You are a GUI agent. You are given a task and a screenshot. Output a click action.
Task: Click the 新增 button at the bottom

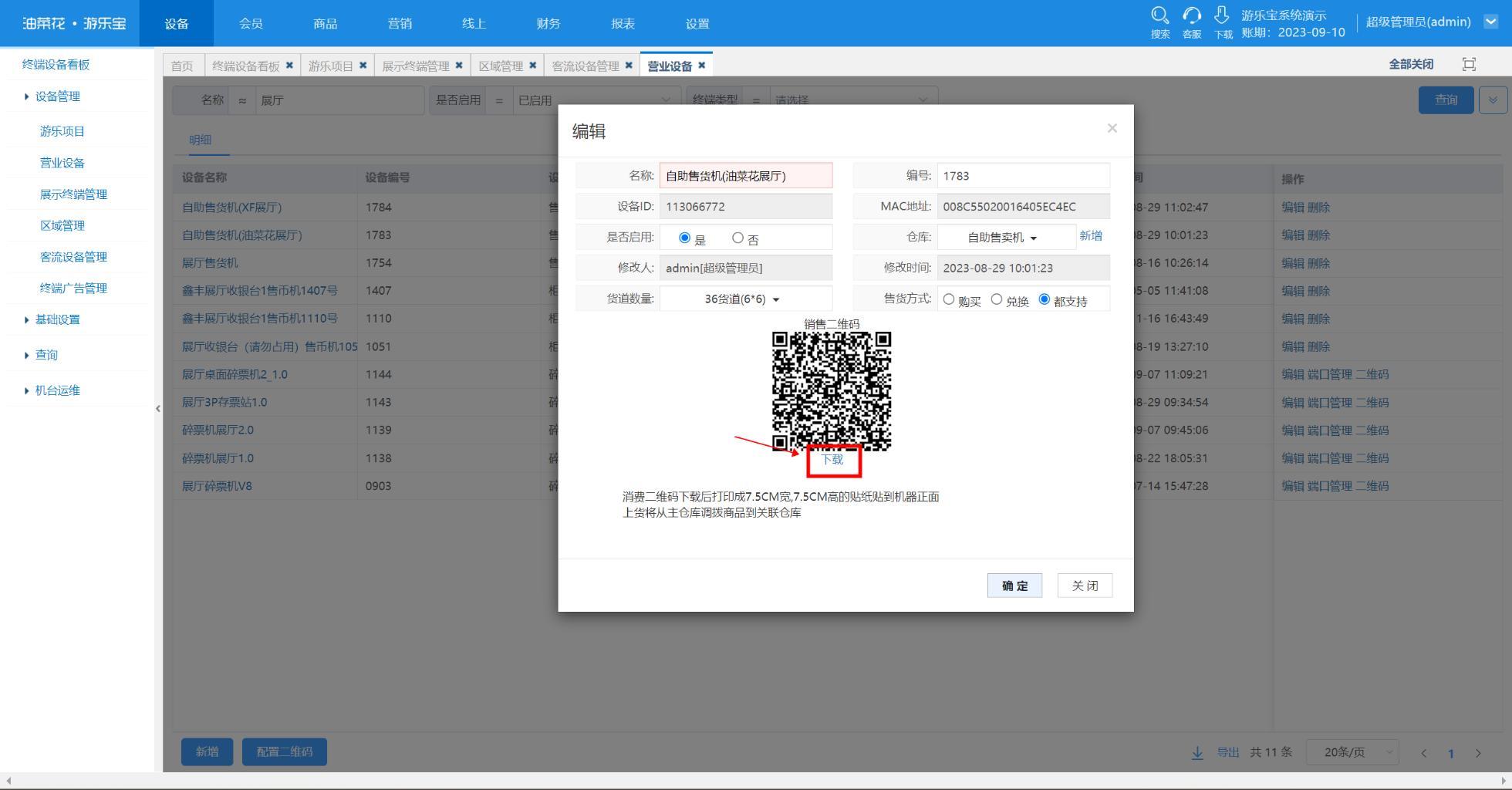(x=207, y=751)
